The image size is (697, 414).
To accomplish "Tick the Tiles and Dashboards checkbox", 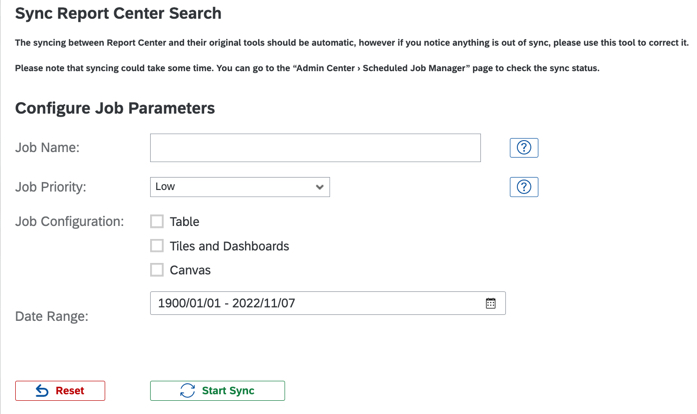I will pos(157,246).
